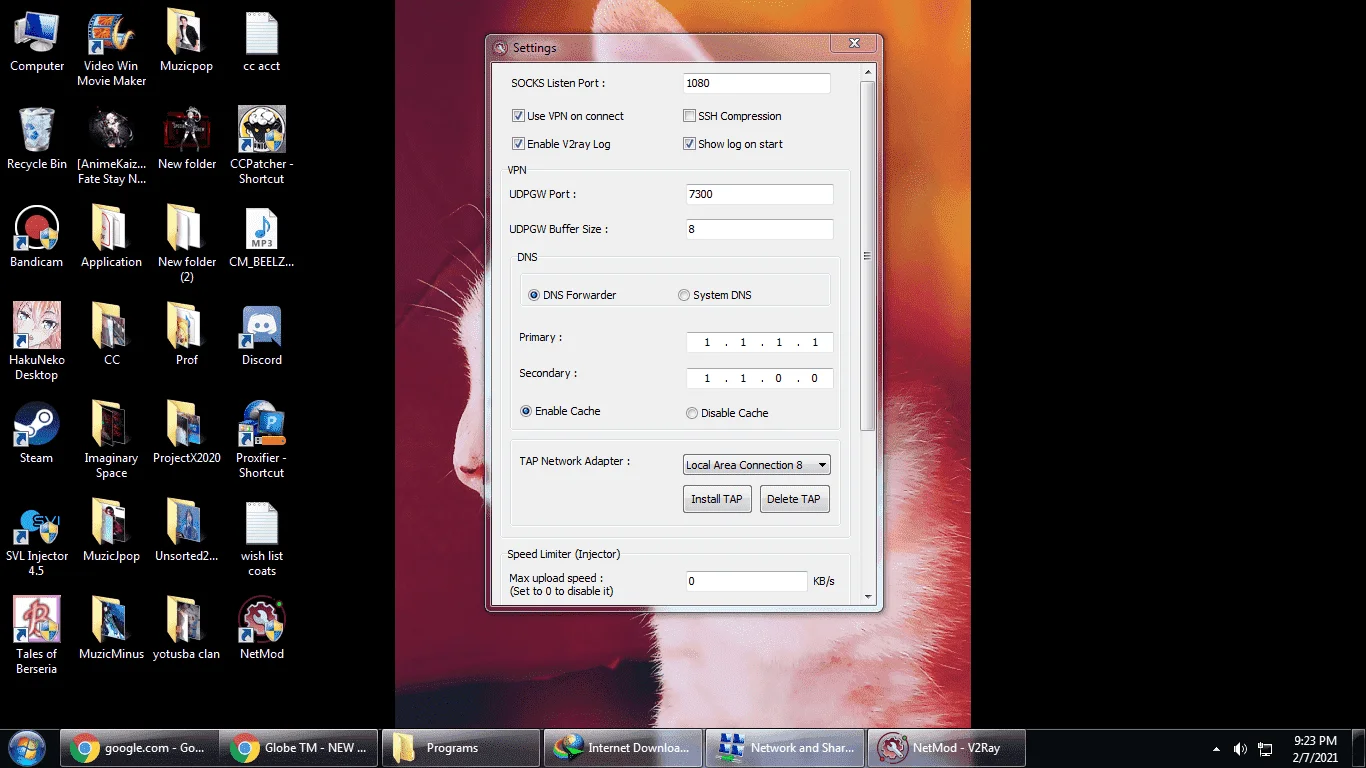The height and width of the screenshot is (768, 1366).
Task: Click the Settings vertical scrollbar thumb
Action: point(867,256)
